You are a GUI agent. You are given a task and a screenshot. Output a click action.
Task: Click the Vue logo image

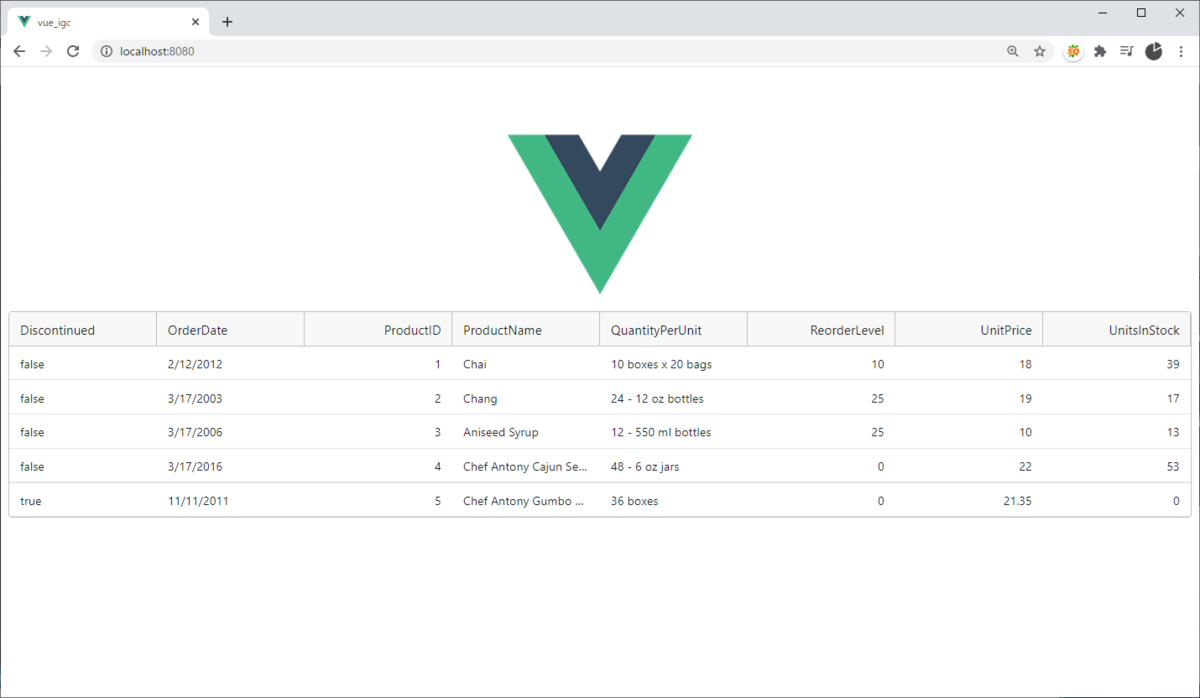point(600,214)
